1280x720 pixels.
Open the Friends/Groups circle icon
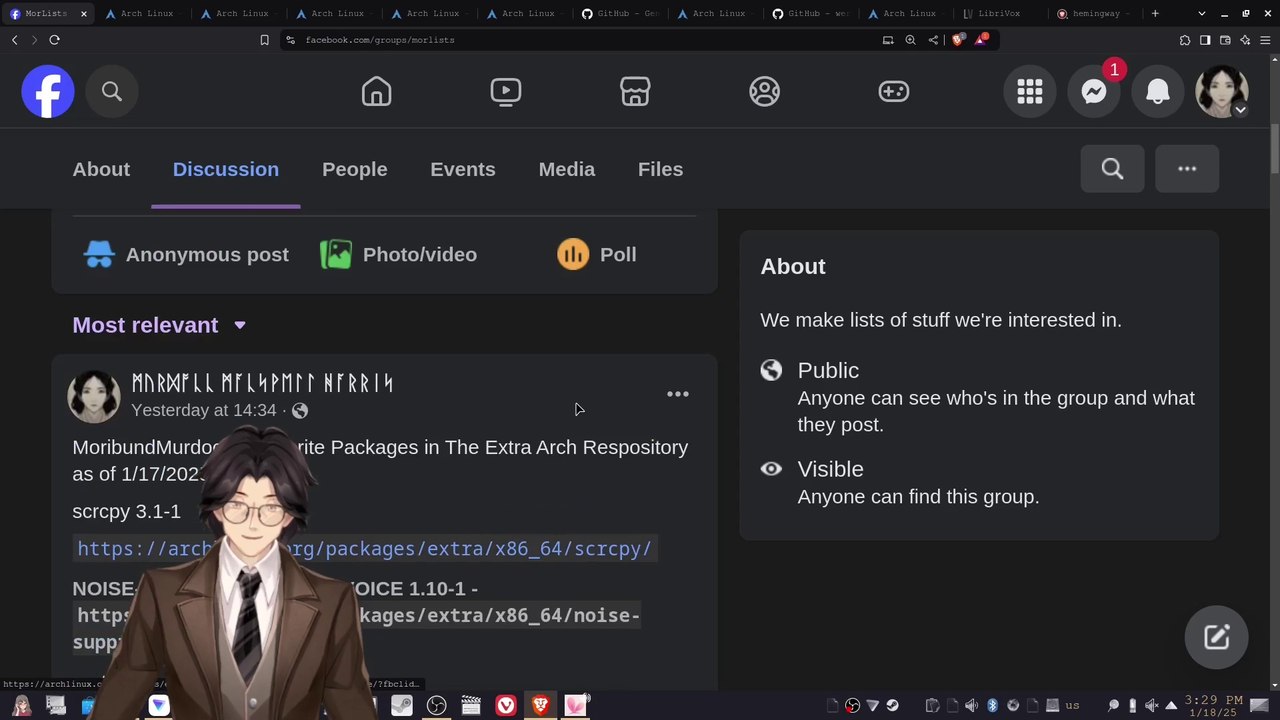(765, 92)
